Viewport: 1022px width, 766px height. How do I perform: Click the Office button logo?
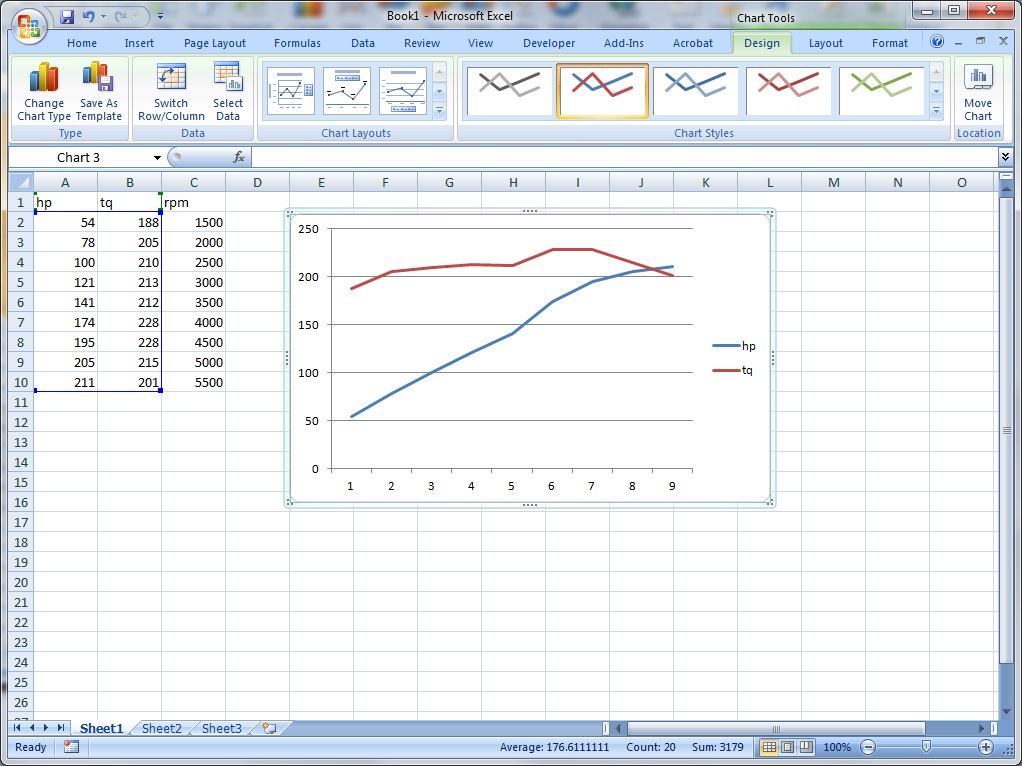[x=28, y=24]
